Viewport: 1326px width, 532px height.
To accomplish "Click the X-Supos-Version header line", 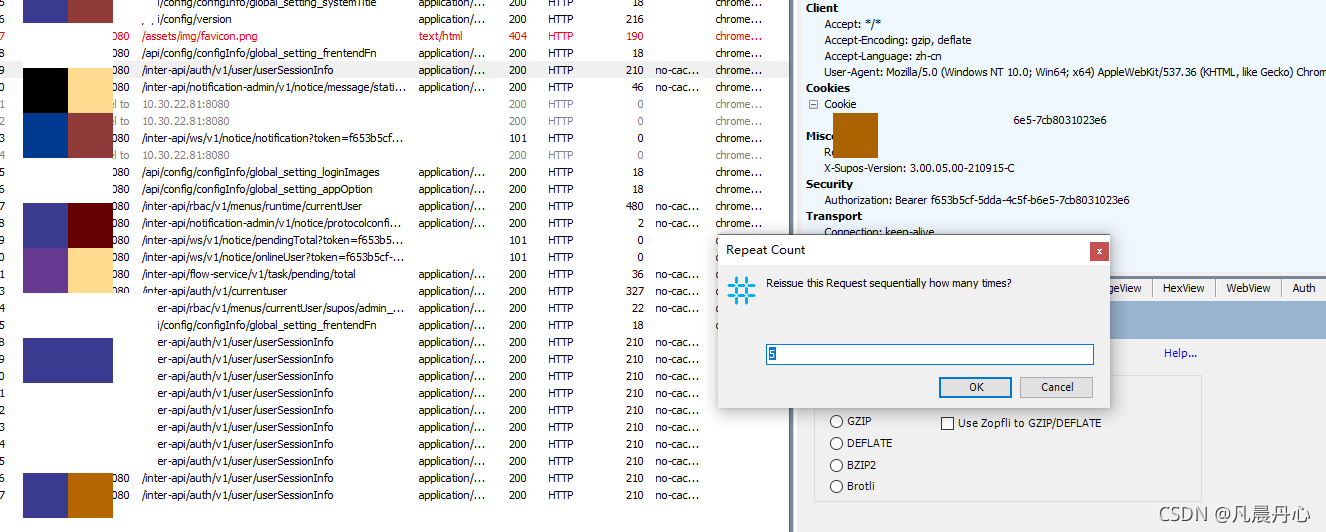I will click(919, 168).
